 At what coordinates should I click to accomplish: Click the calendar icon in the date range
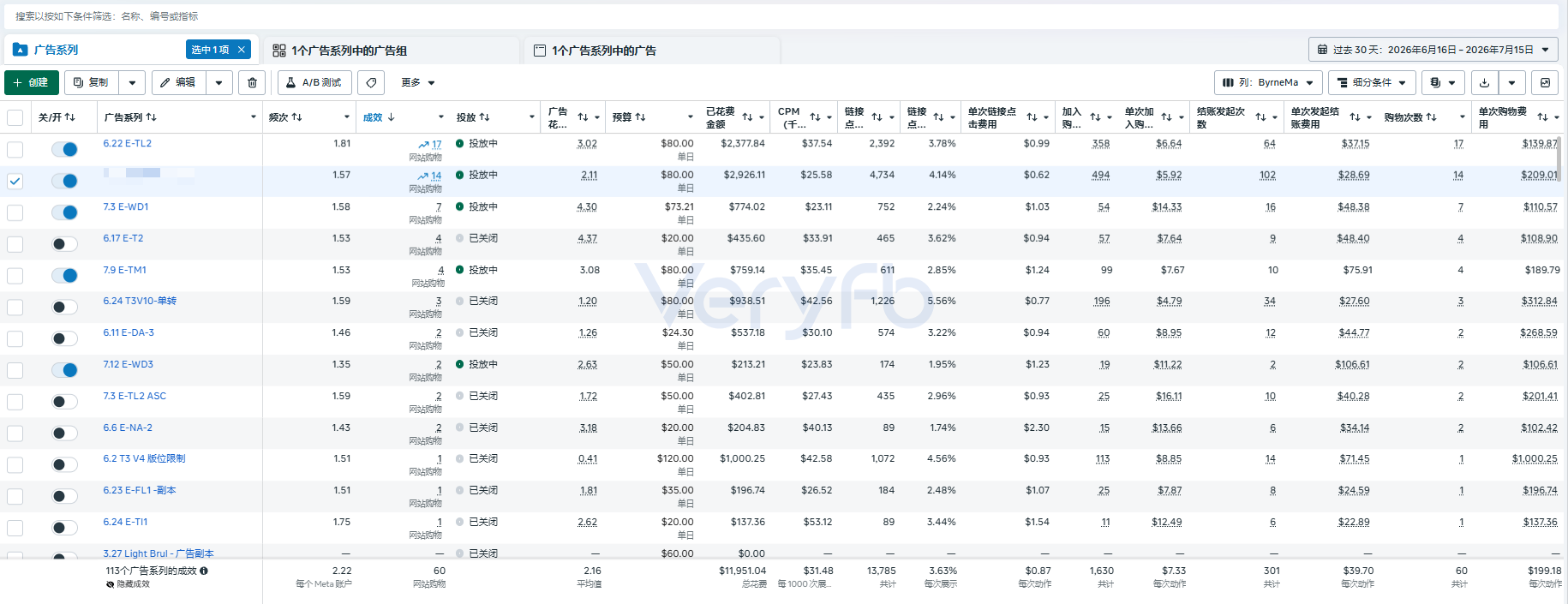(1322, 50)
